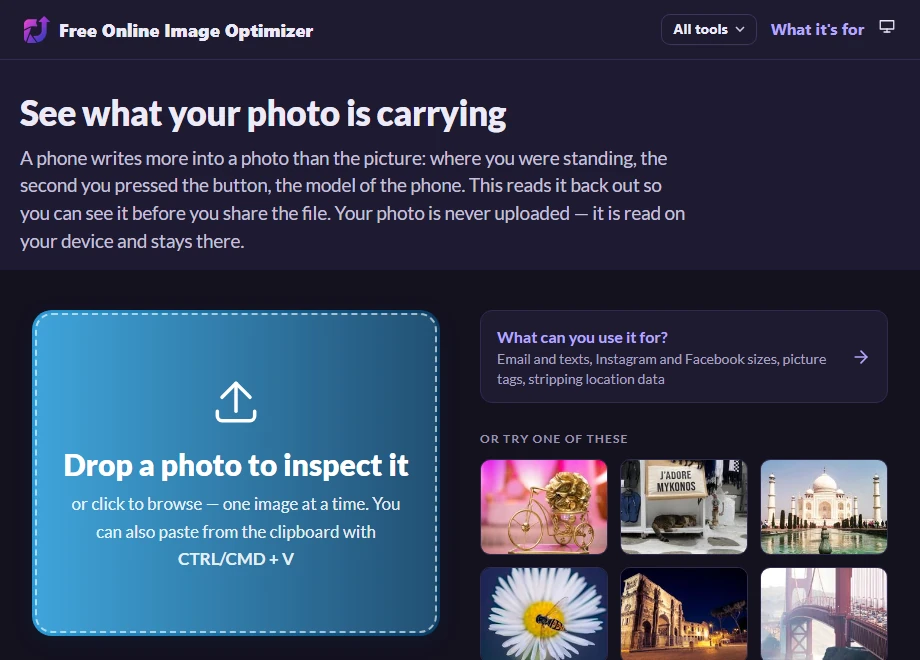Click the Image Optimizer logo icon
This screenshot has width=920, height=660.
[x=36, y=30]
